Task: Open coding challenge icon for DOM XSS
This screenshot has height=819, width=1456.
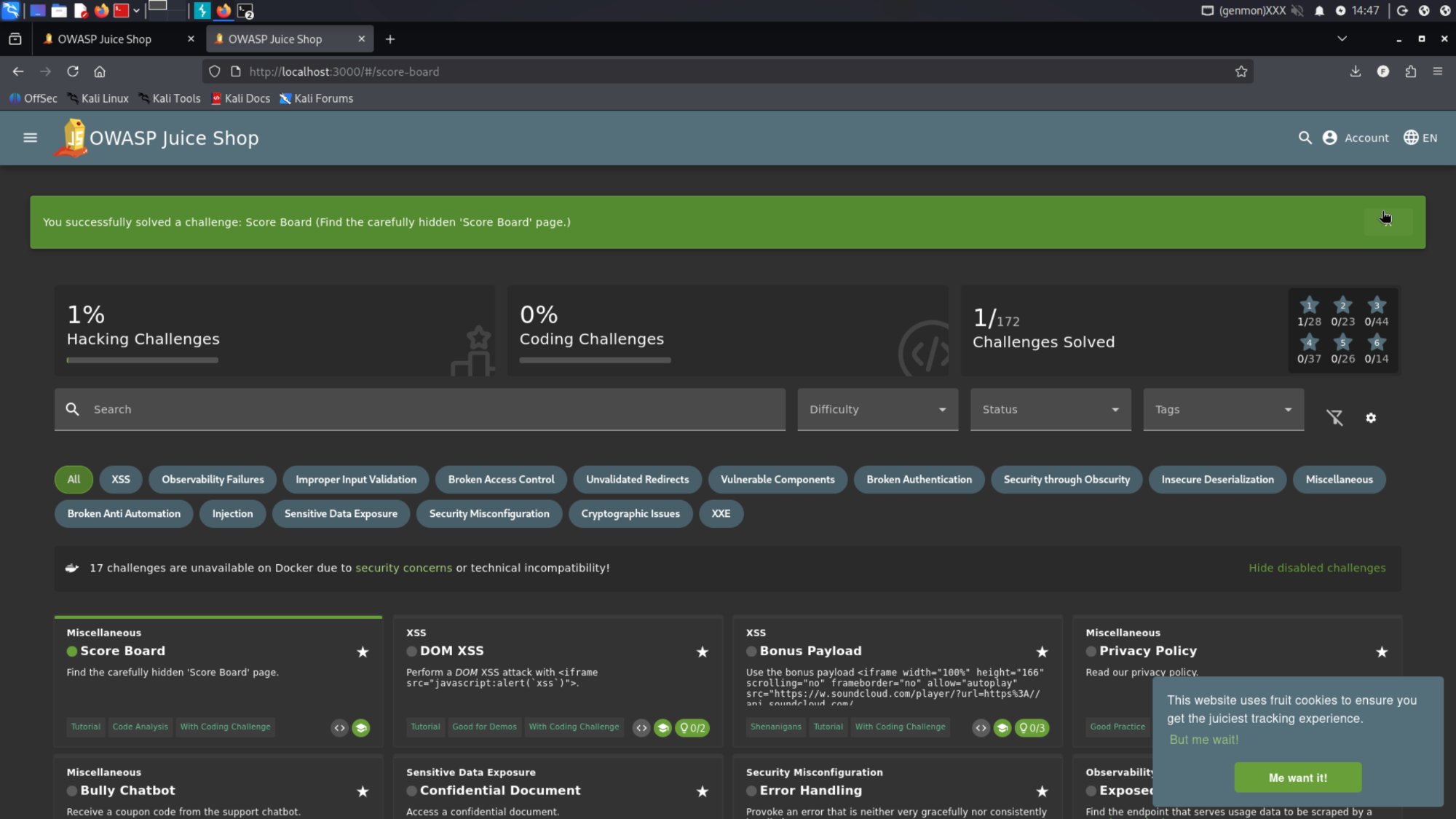Action: click(x=641, y=727)
